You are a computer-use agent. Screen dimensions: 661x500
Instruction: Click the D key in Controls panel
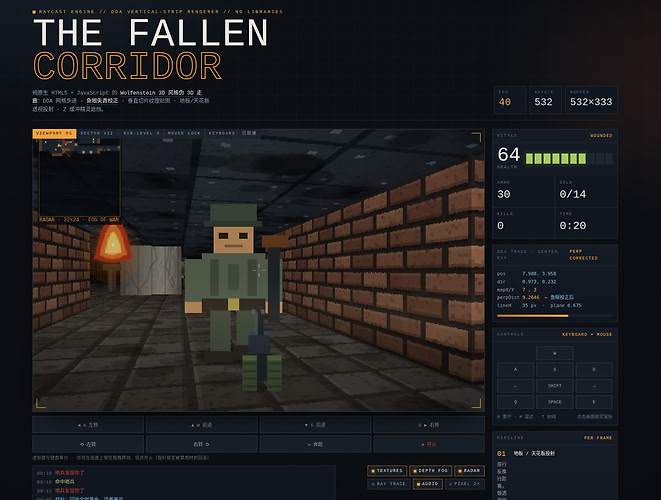coord(594,369)
